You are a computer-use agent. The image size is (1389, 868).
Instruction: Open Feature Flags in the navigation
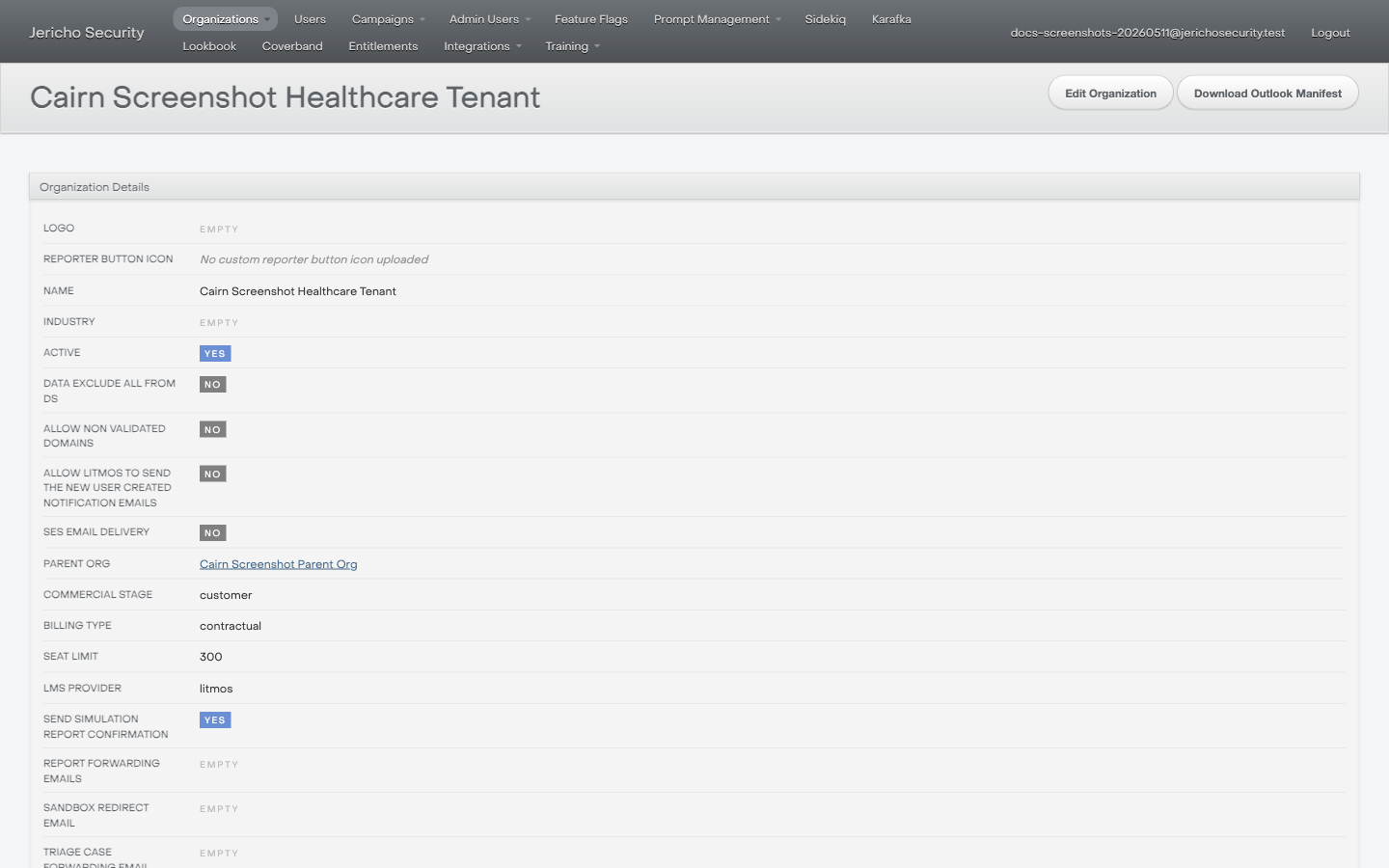click(591, 19)
